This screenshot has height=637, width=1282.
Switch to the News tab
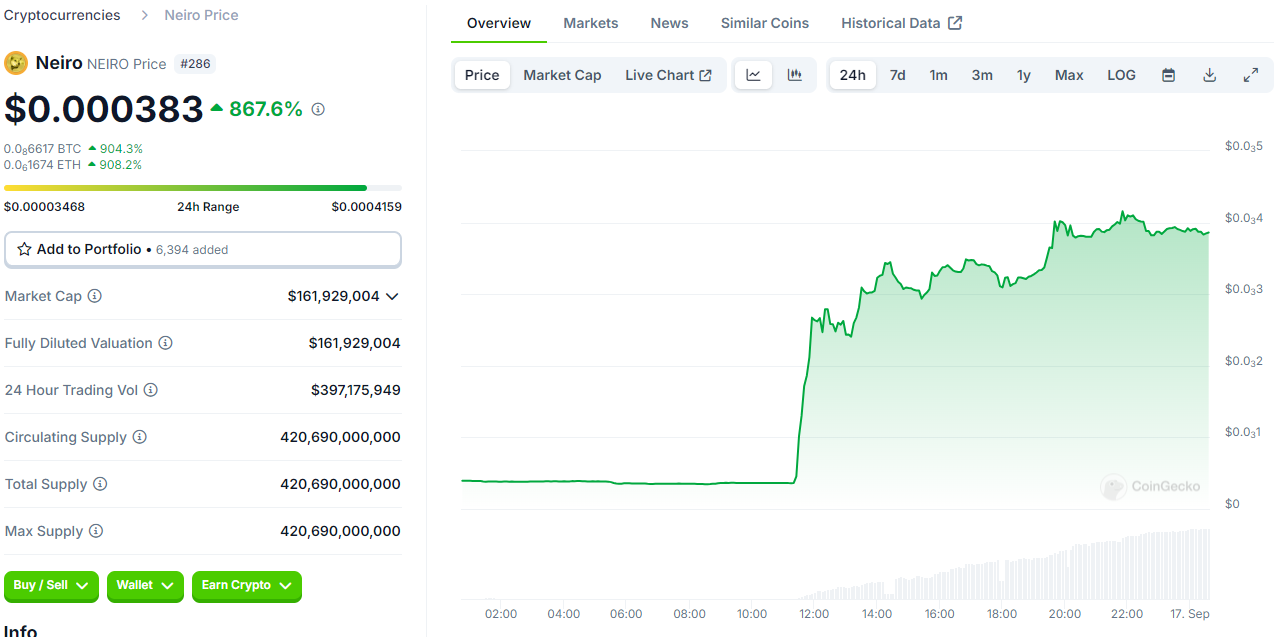pos(669,23)
